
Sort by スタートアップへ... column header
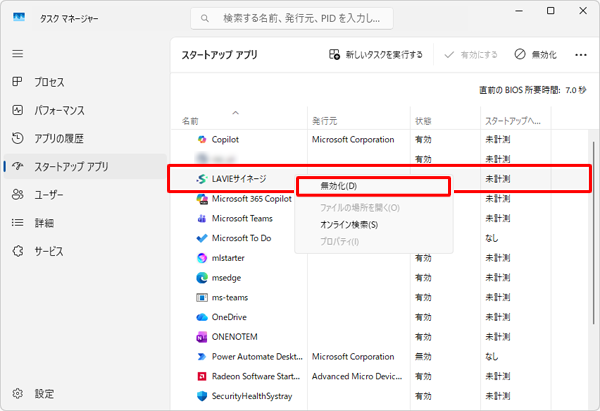click(x=513, y=121)
